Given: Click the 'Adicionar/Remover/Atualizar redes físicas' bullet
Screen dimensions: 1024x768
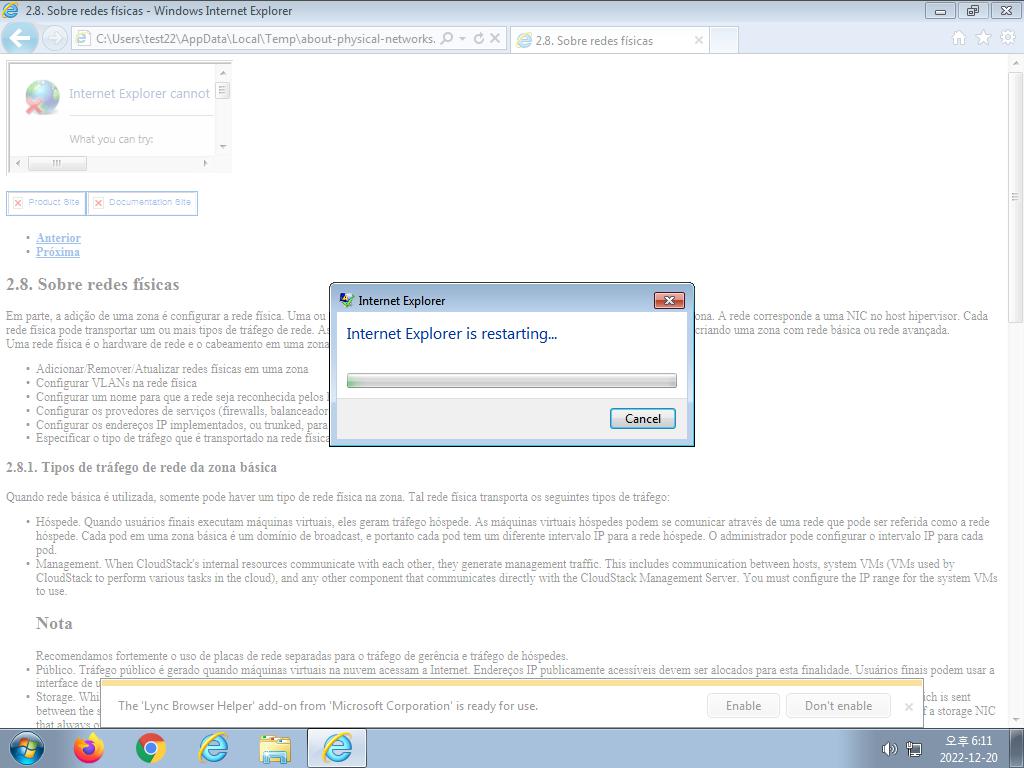Looking at the screenshot, I should [172, 369].
